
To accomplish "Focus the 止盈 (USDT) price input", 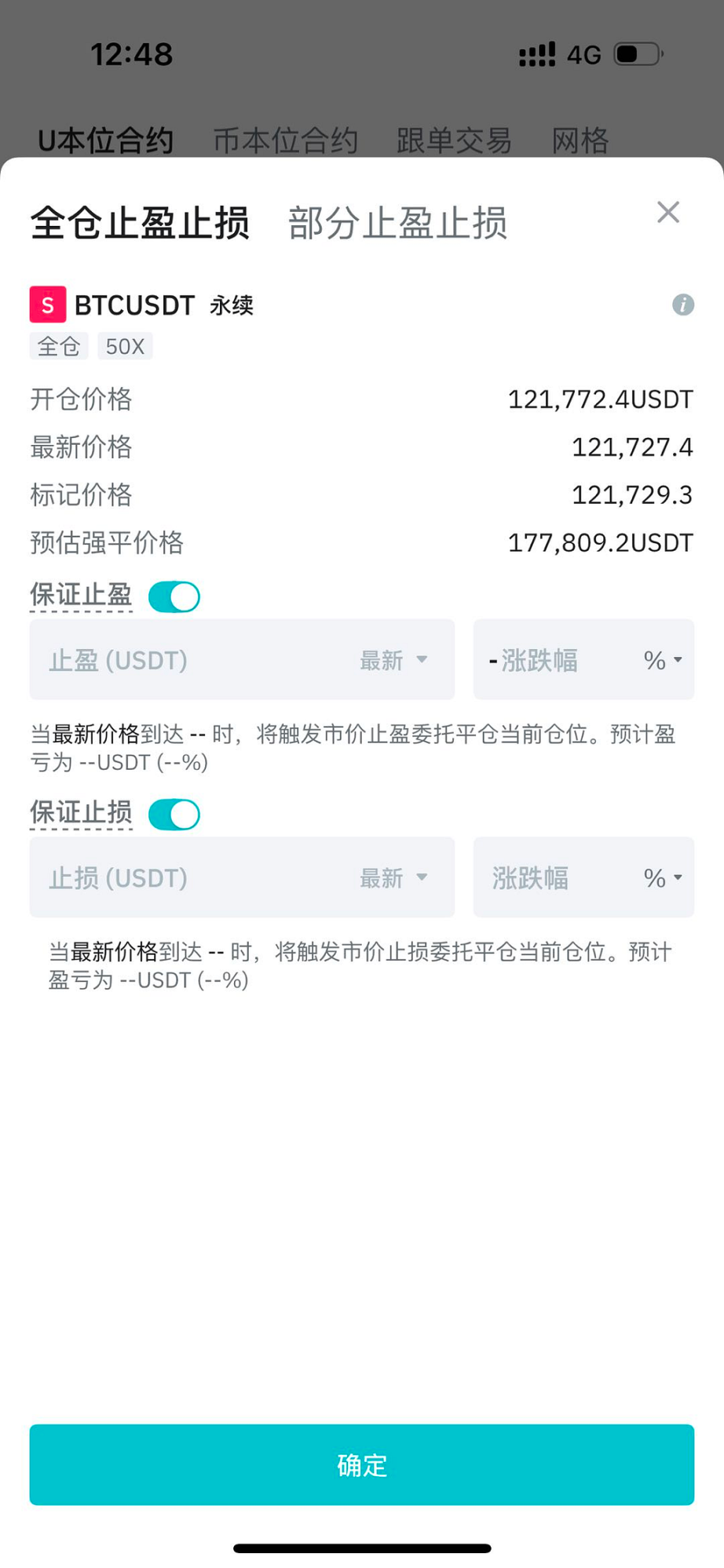I will point(188,660).
